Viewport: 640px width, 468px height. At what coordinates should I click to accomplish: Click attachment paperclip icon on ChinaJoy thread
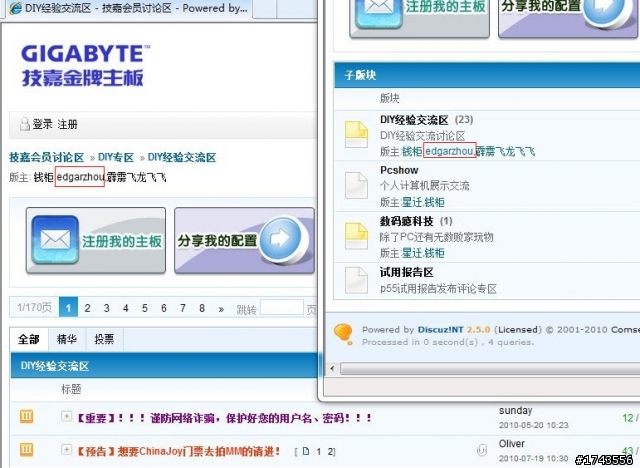click(x=481, y=450)
